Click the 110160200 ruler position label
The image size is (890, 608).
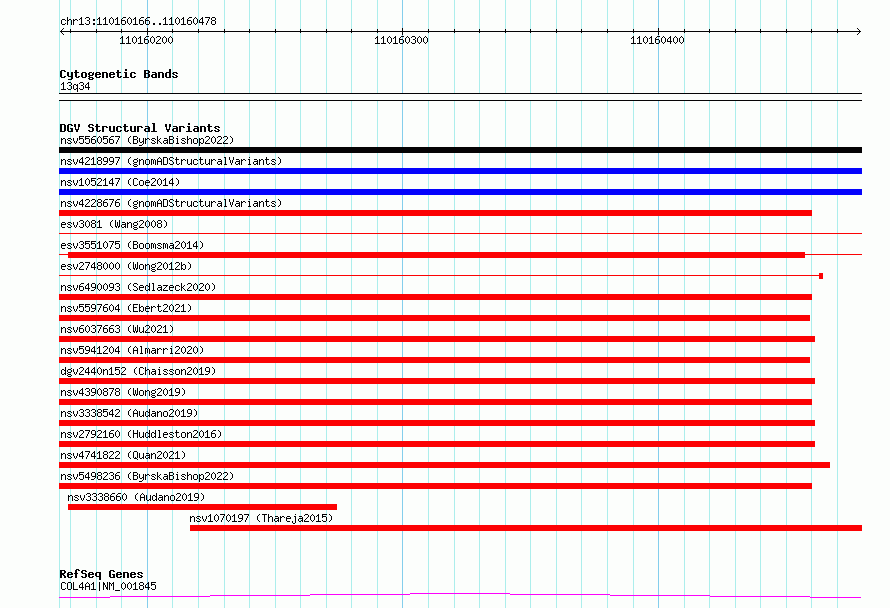click(146, 40)
